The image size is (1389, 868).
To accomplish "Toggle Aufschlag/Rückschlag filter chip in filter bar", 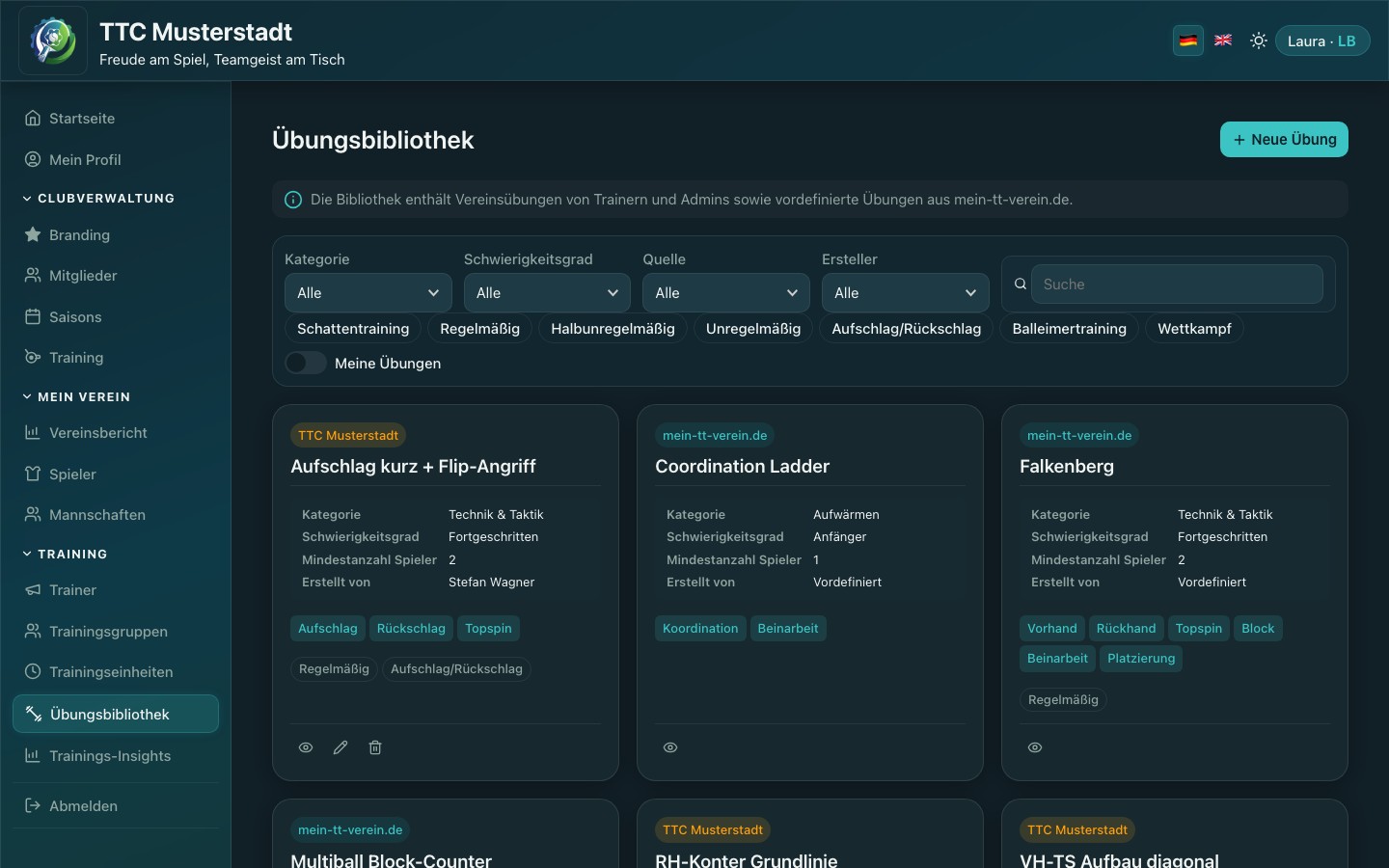I will [x=907, y=329].
